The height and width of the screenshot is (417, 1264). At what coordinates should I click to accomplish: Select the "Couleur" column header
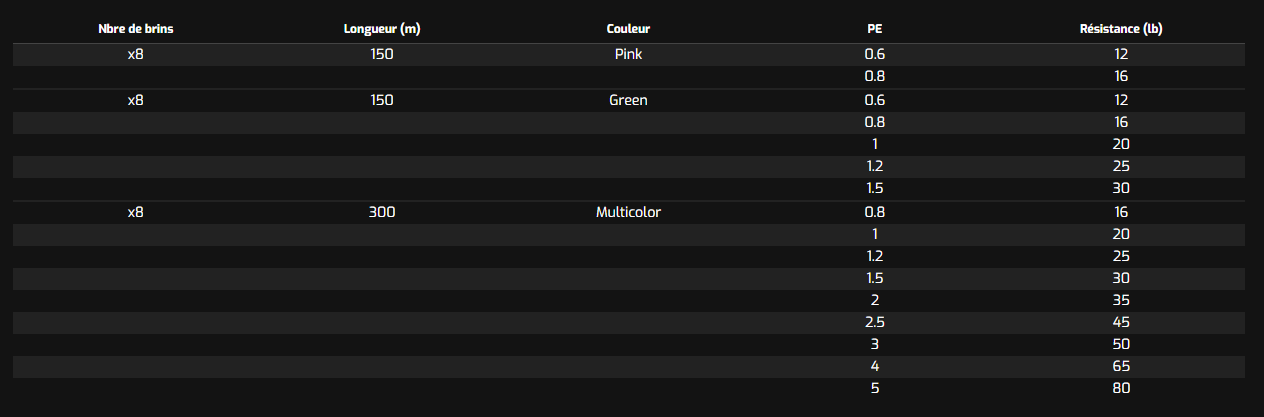pyautogui.click(x=628, y=29)
